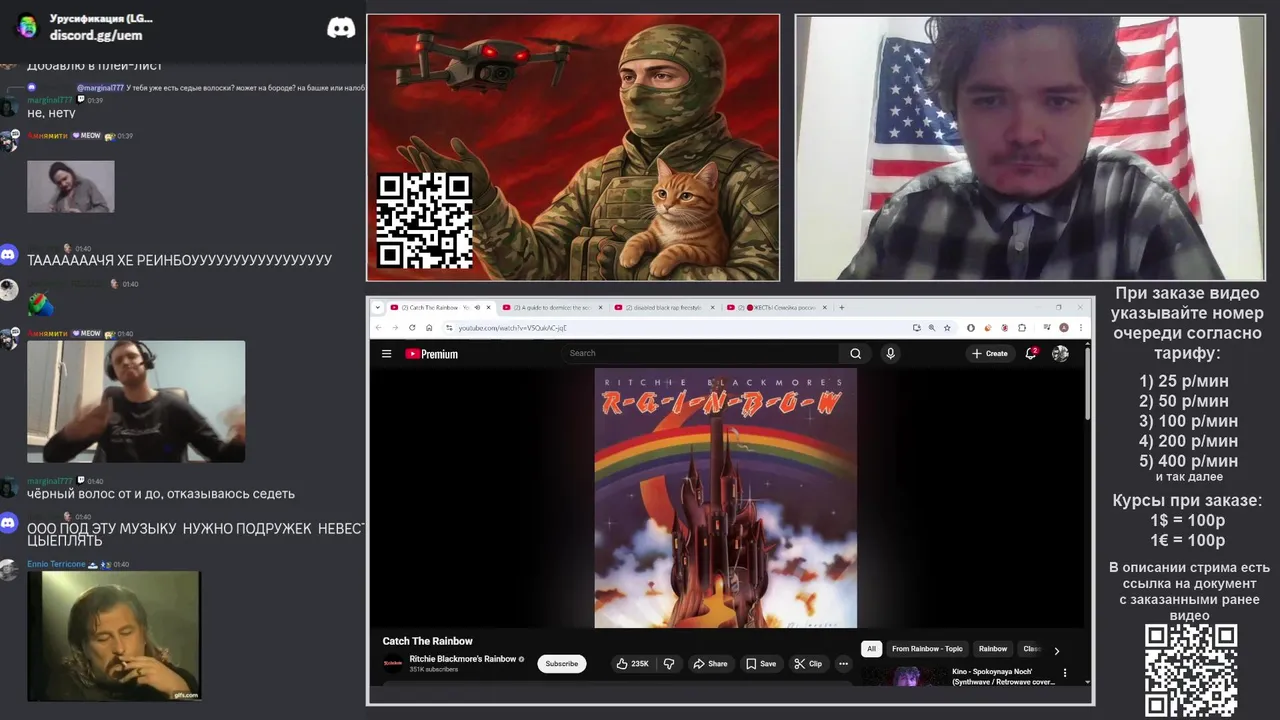
Task: Open more actions ellipsis under video
Action: click(843, 663)
